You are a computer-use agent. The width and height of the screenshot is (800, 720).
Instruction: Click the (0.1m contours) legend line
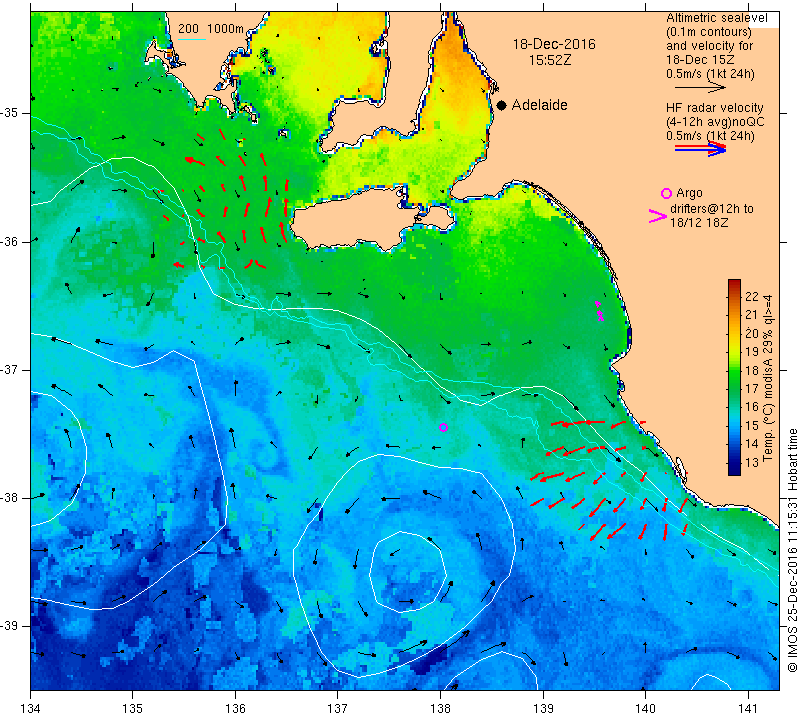pyautogui.click(x=709, y=32)
